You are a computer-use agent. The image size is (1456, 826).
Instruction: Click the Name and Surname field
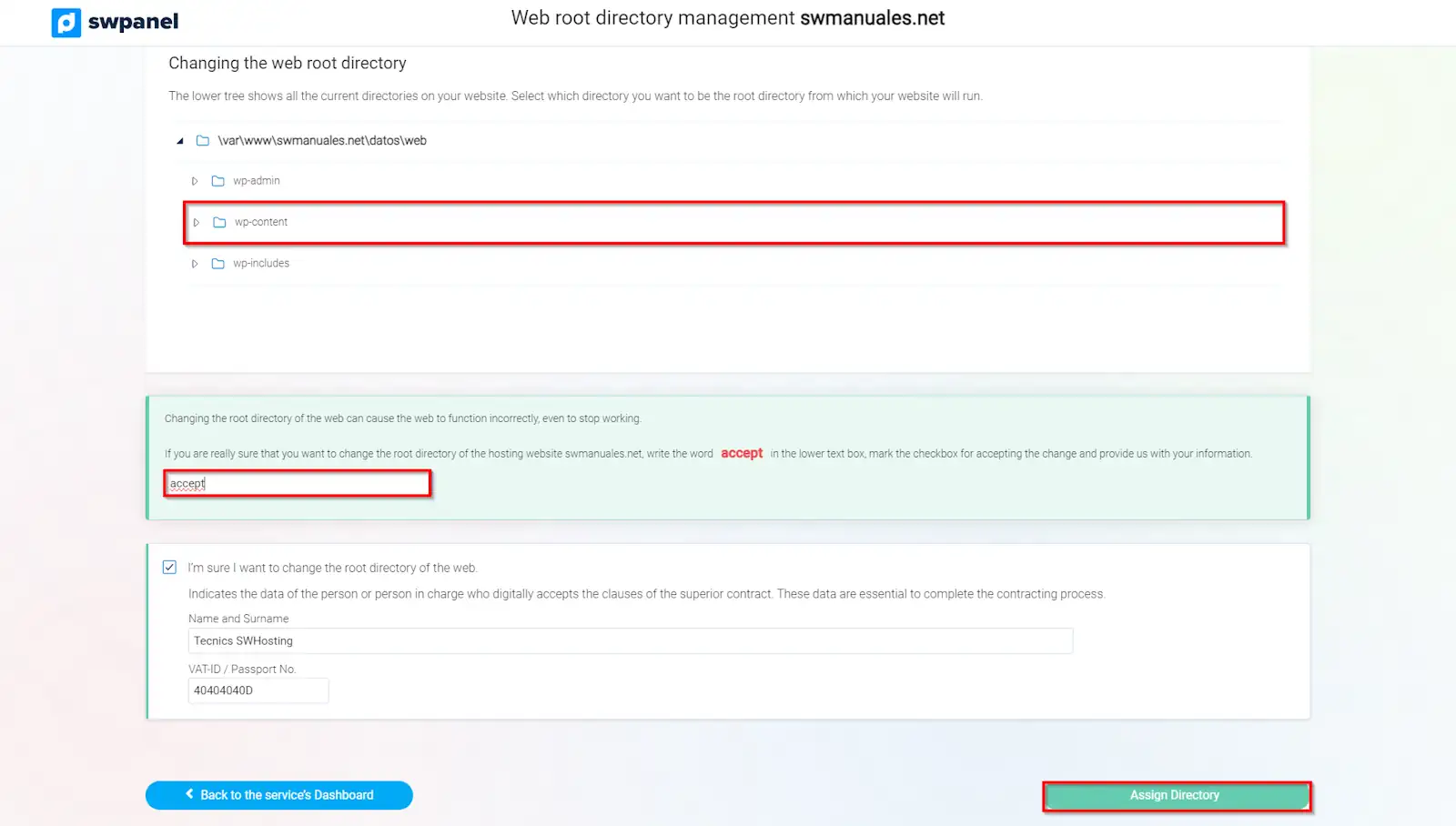tap(630, 641)
